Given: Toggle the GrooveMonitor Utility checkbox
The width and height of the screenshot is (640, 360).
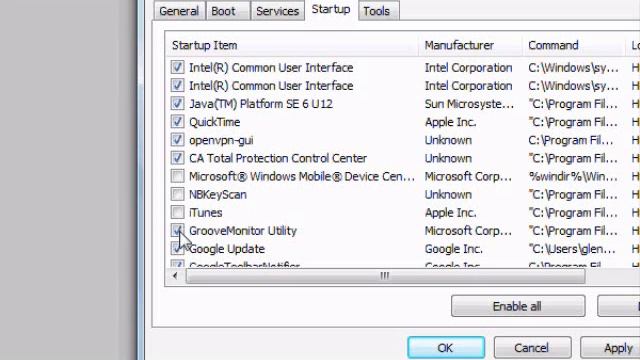Looking at the screenshot, I should click(178, 231).
